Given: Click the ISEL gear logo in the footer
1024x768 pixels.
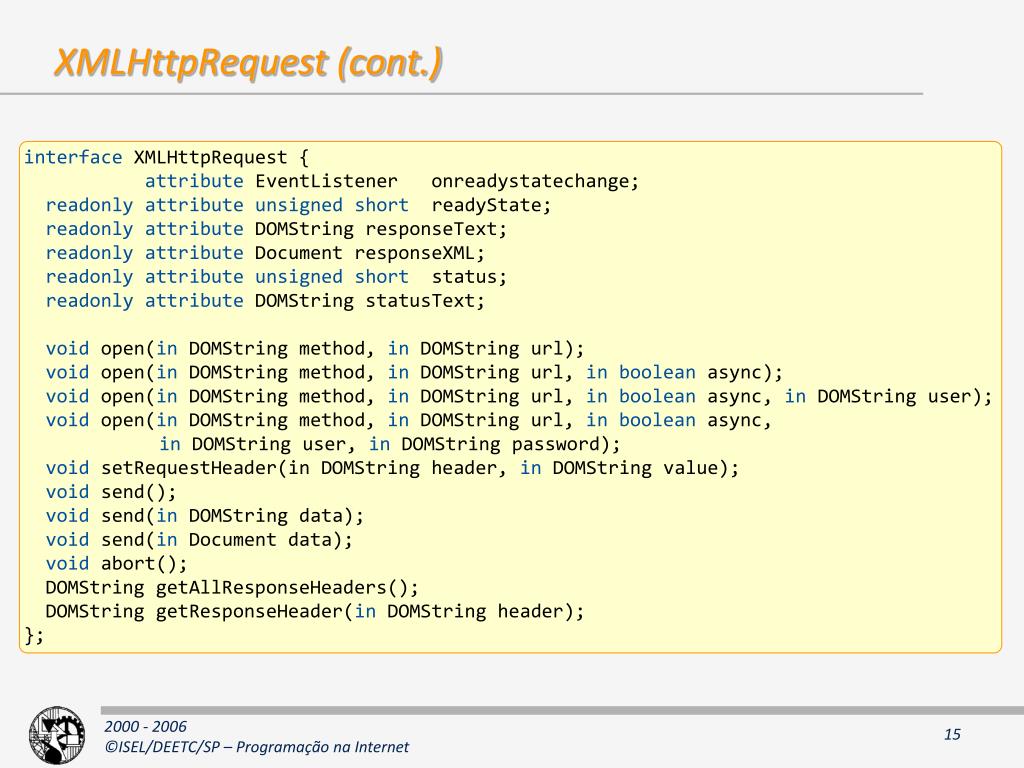Looking at the screenshot, I should [57, 735].
